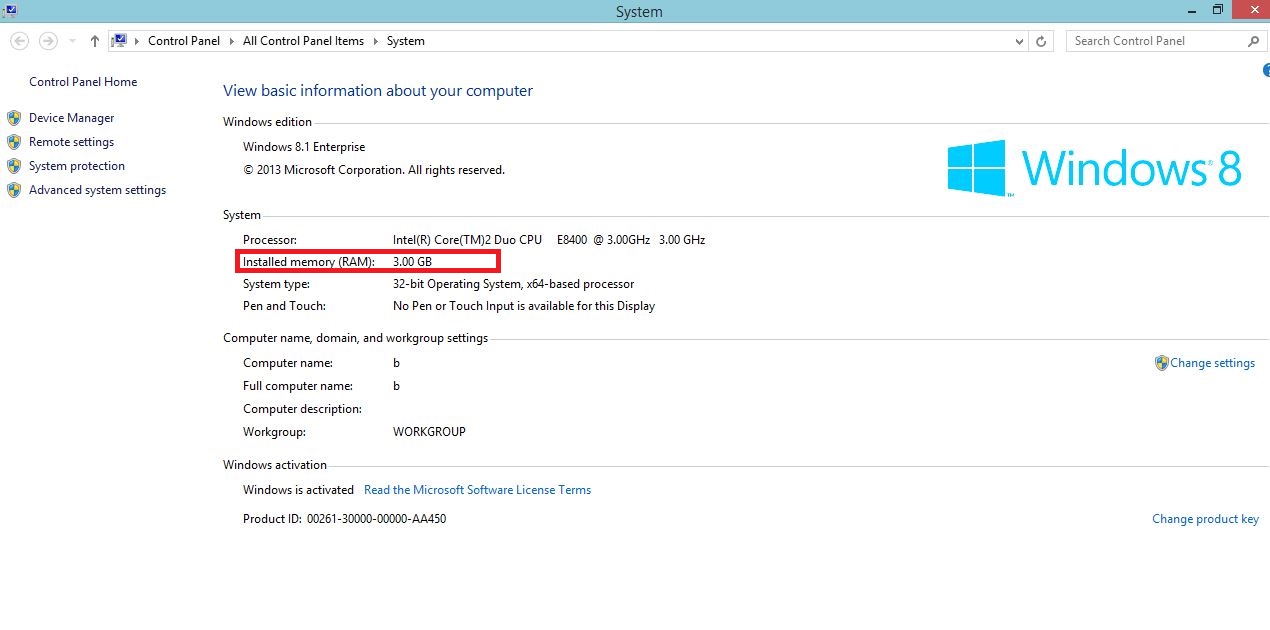Click the search magnifier icon
1270x630 pixels.
[1253, 41]
